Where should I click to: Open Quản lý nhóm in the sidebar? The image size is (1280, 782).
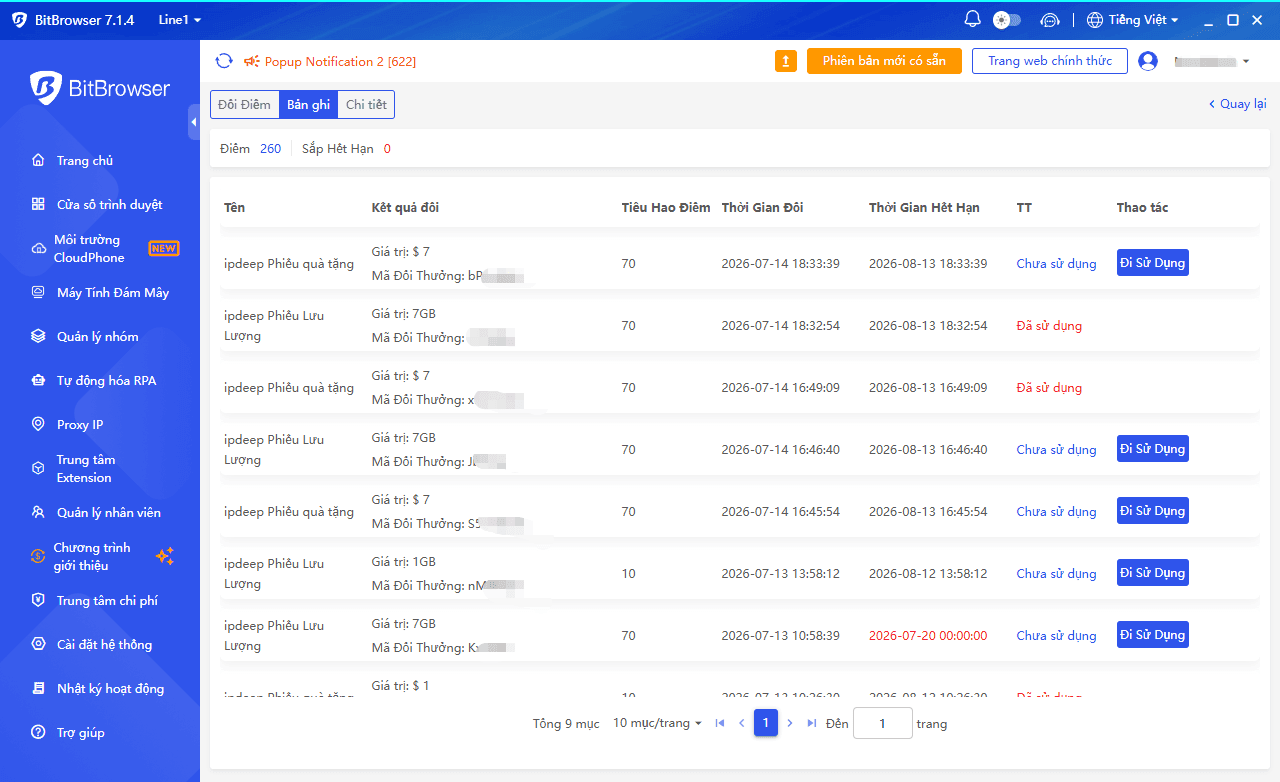(x=100, y=337)
